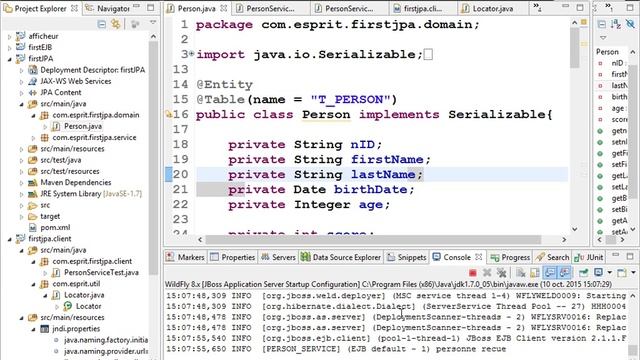The height and width of the screenshot is (360, 640).
Task: Toggle alphabetical Sort in Outline view
Action: pos(616,24)
